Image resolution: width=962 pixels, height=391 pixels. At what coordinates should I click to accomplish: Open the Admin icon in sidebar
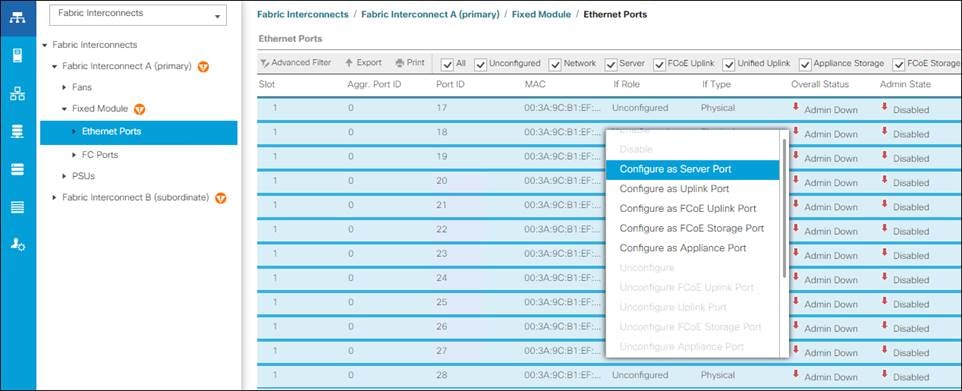point(18,245)
